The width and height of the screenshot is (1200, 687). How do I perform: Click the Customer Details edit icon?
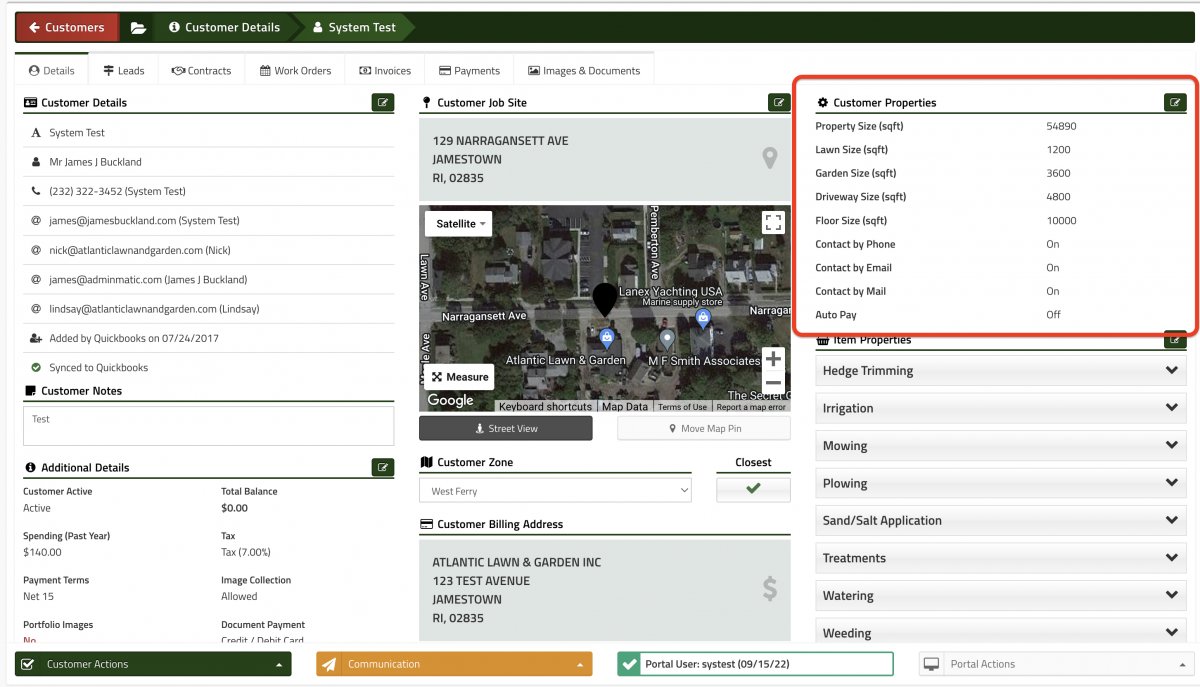[x=383, y=102]
